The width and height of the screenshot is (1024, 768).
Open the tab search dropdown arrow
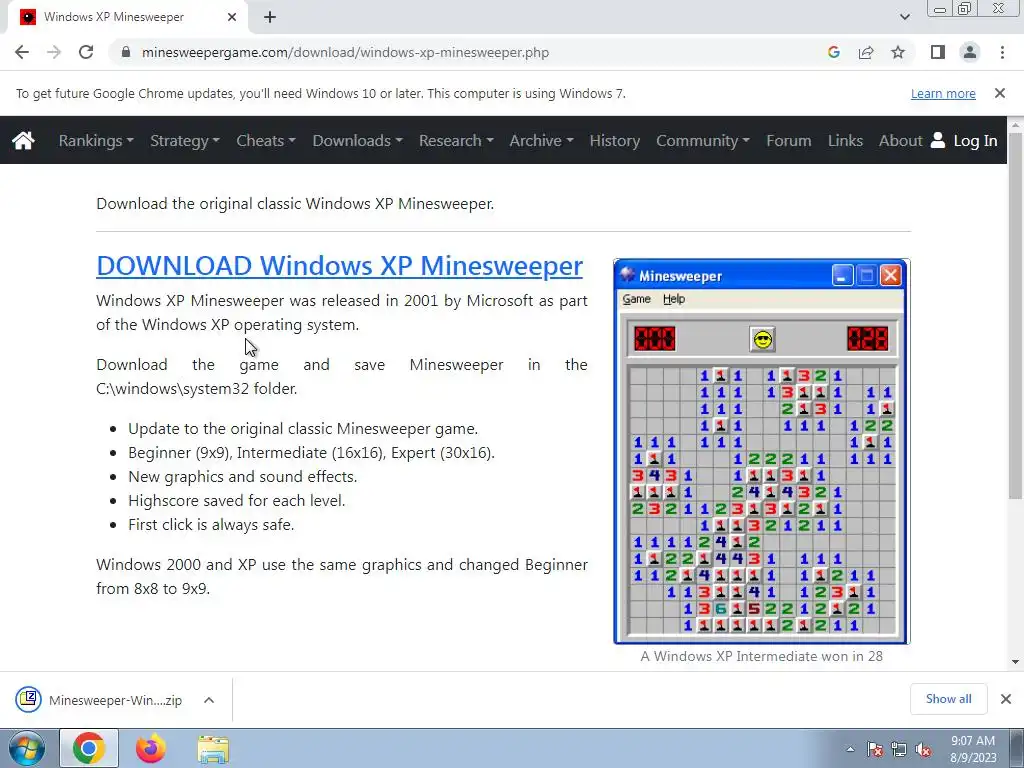tap(904, 17)
